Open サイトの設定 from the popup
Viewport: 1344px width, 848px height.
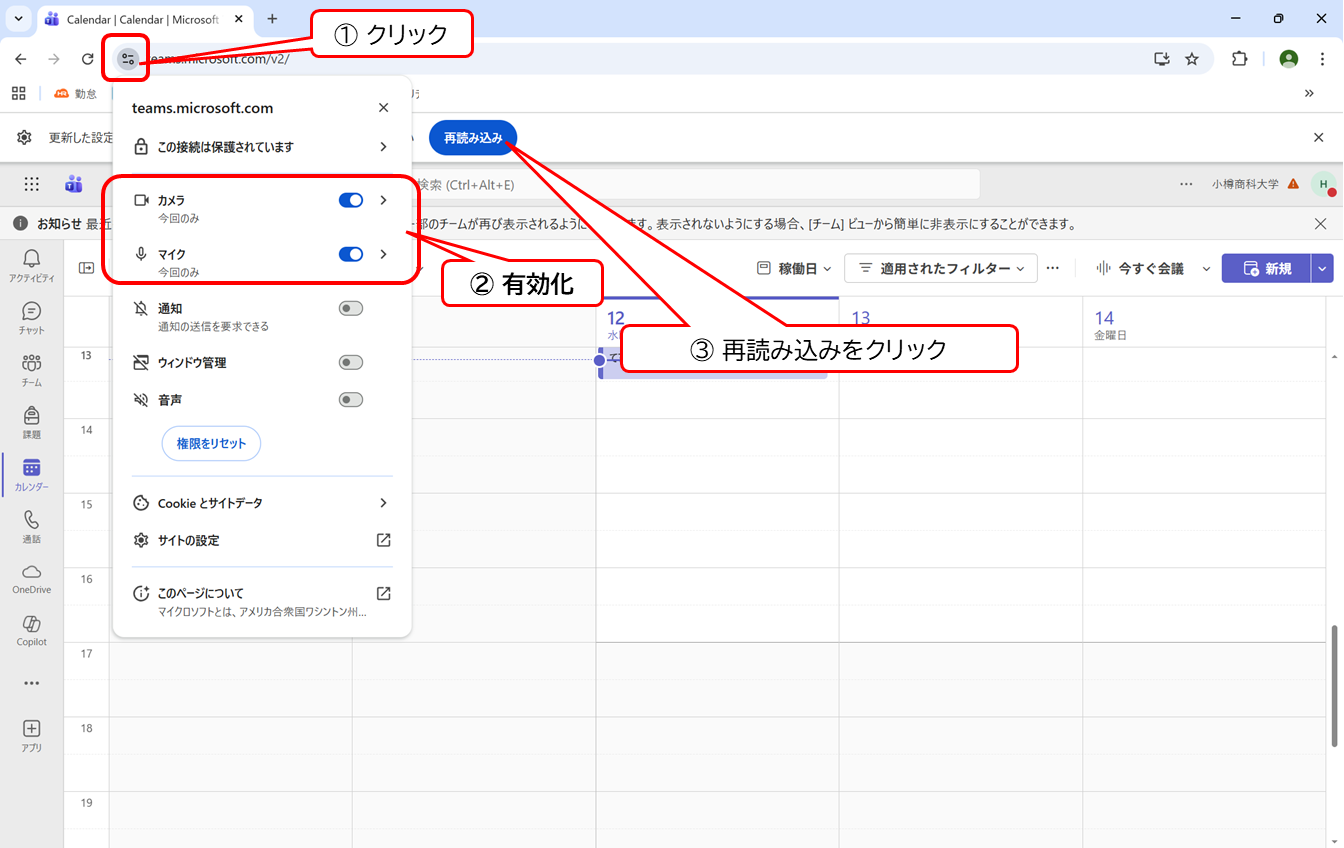point(262,540)
